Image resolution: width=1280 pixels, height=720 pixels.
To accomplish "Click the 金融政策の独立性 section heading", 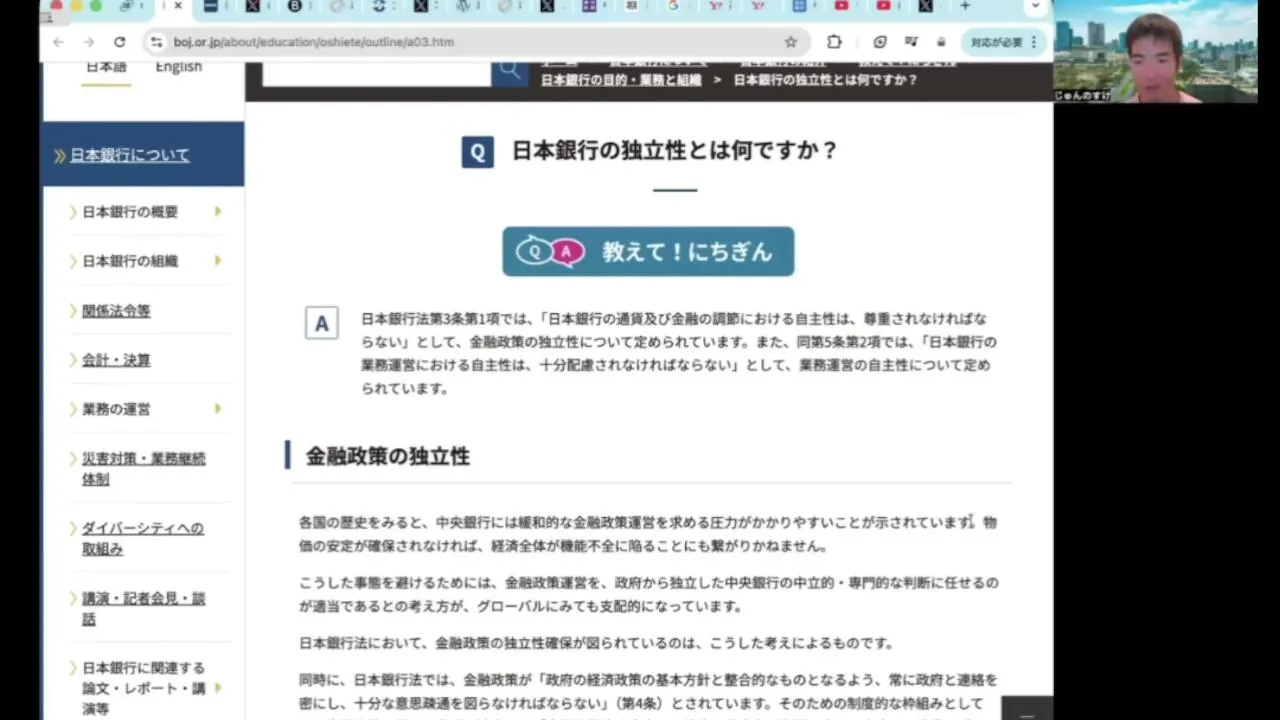I will (387, 456).
